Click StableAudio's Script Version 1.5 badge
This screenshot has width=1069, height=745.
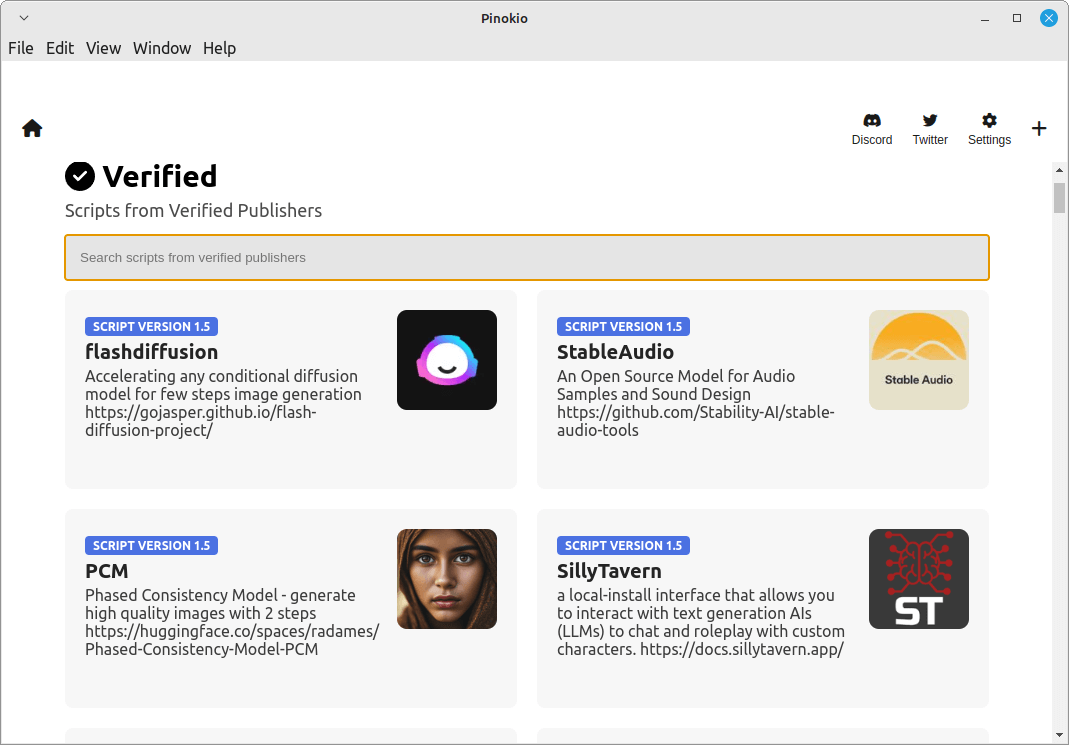[x=623, y=326]
